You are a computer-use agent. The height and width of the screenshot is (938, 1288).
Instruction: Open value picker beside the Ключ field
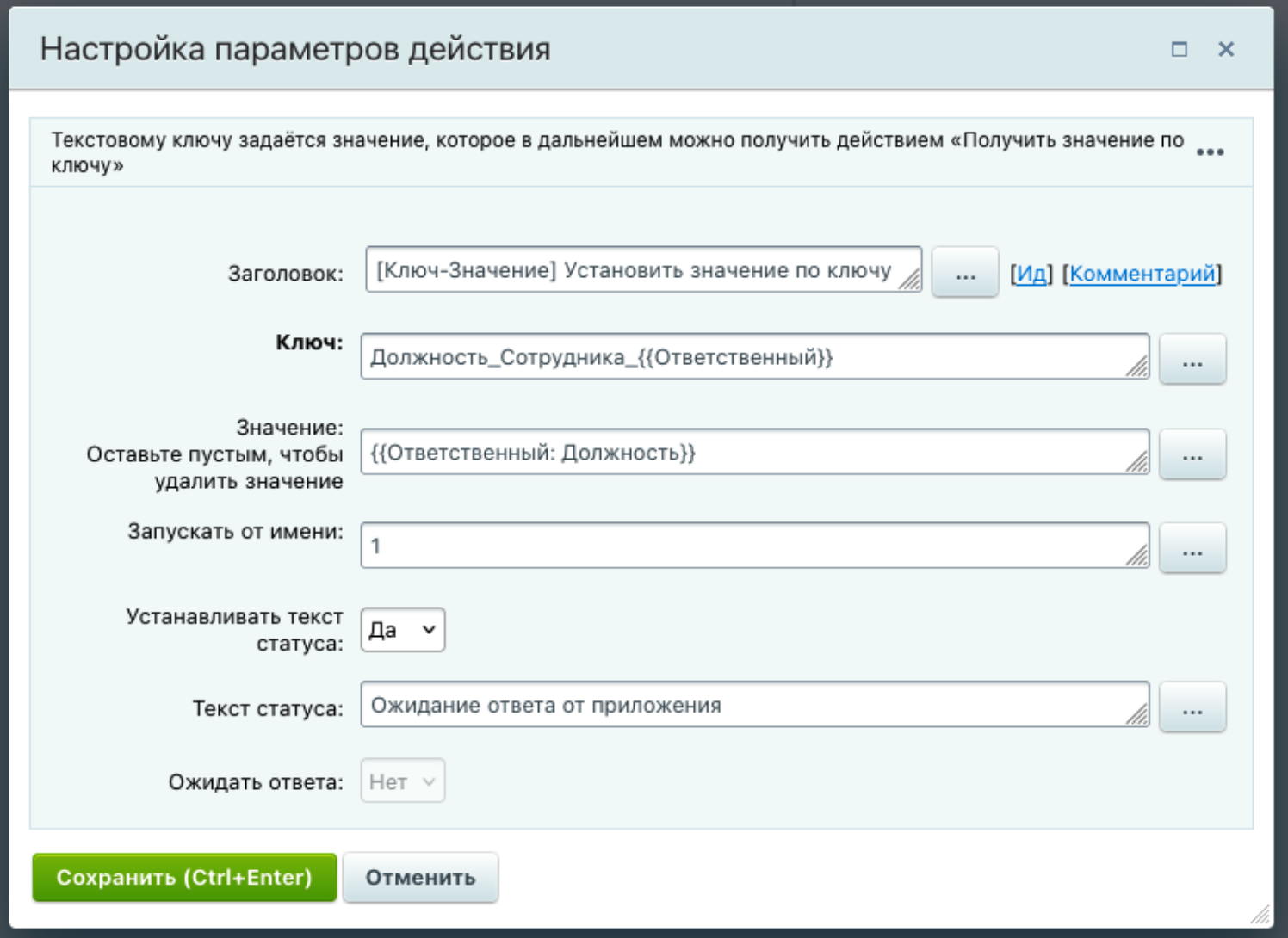tap(1192, 360)
